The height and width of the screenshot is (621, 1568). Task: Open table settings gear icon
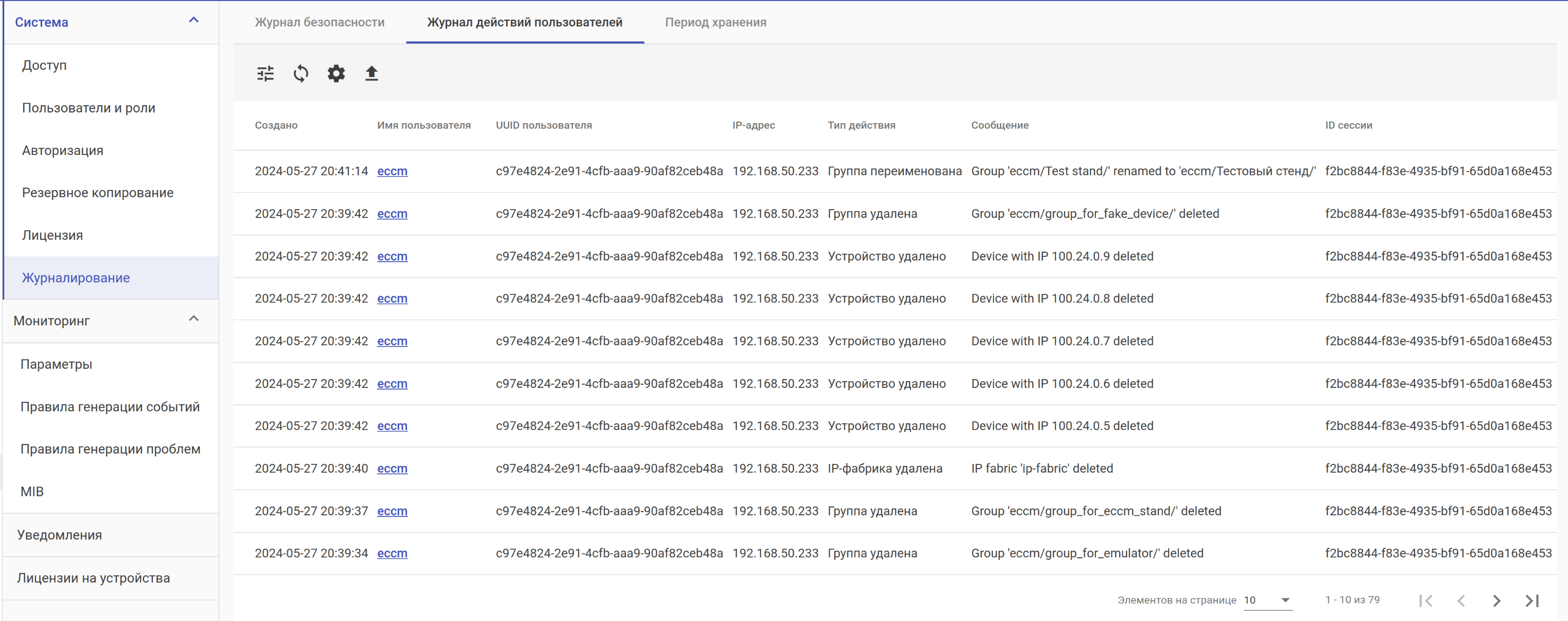[x=336, y=74]
